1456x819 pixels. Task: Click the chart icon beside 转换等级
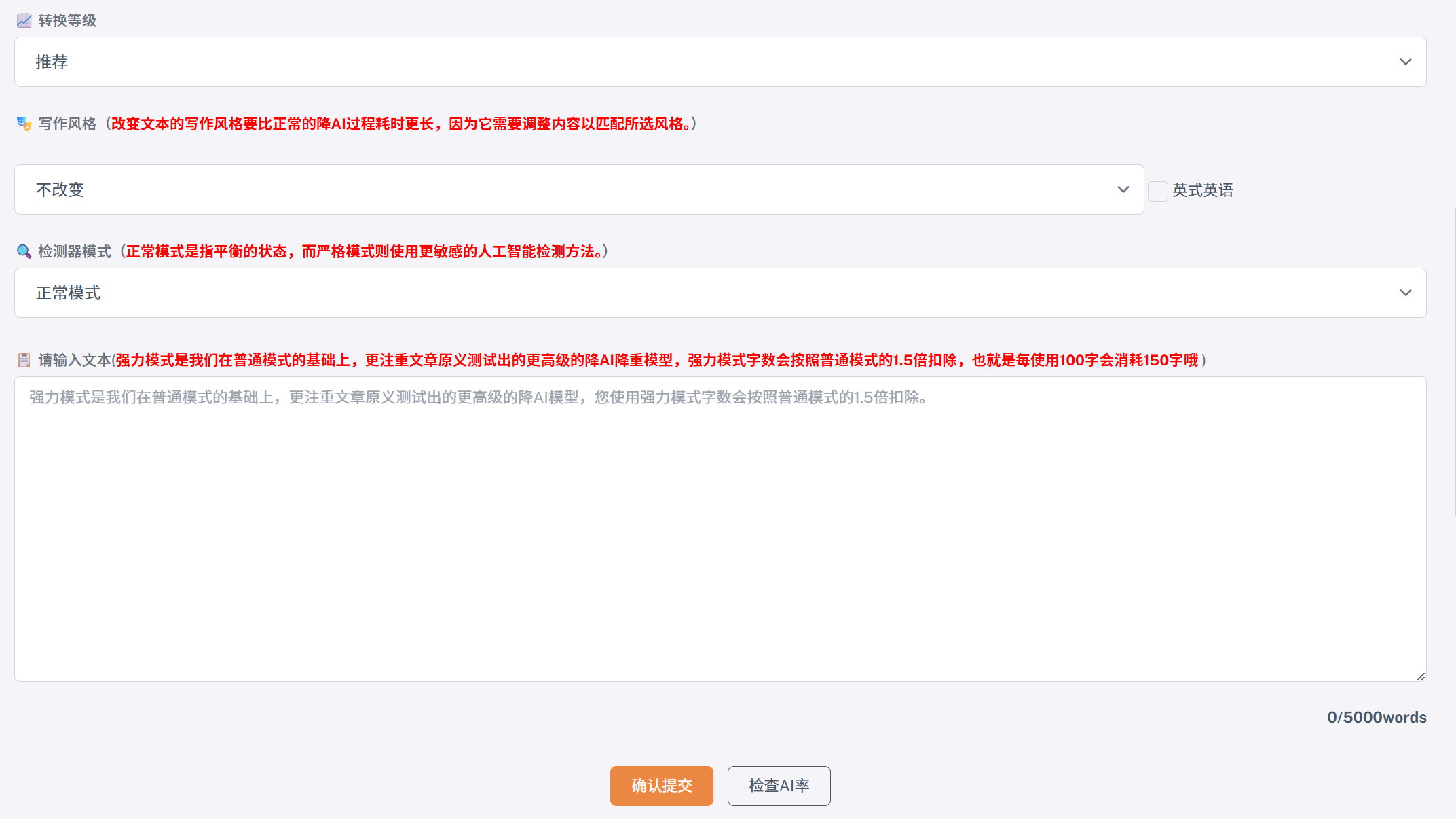[x=24, y=20]
